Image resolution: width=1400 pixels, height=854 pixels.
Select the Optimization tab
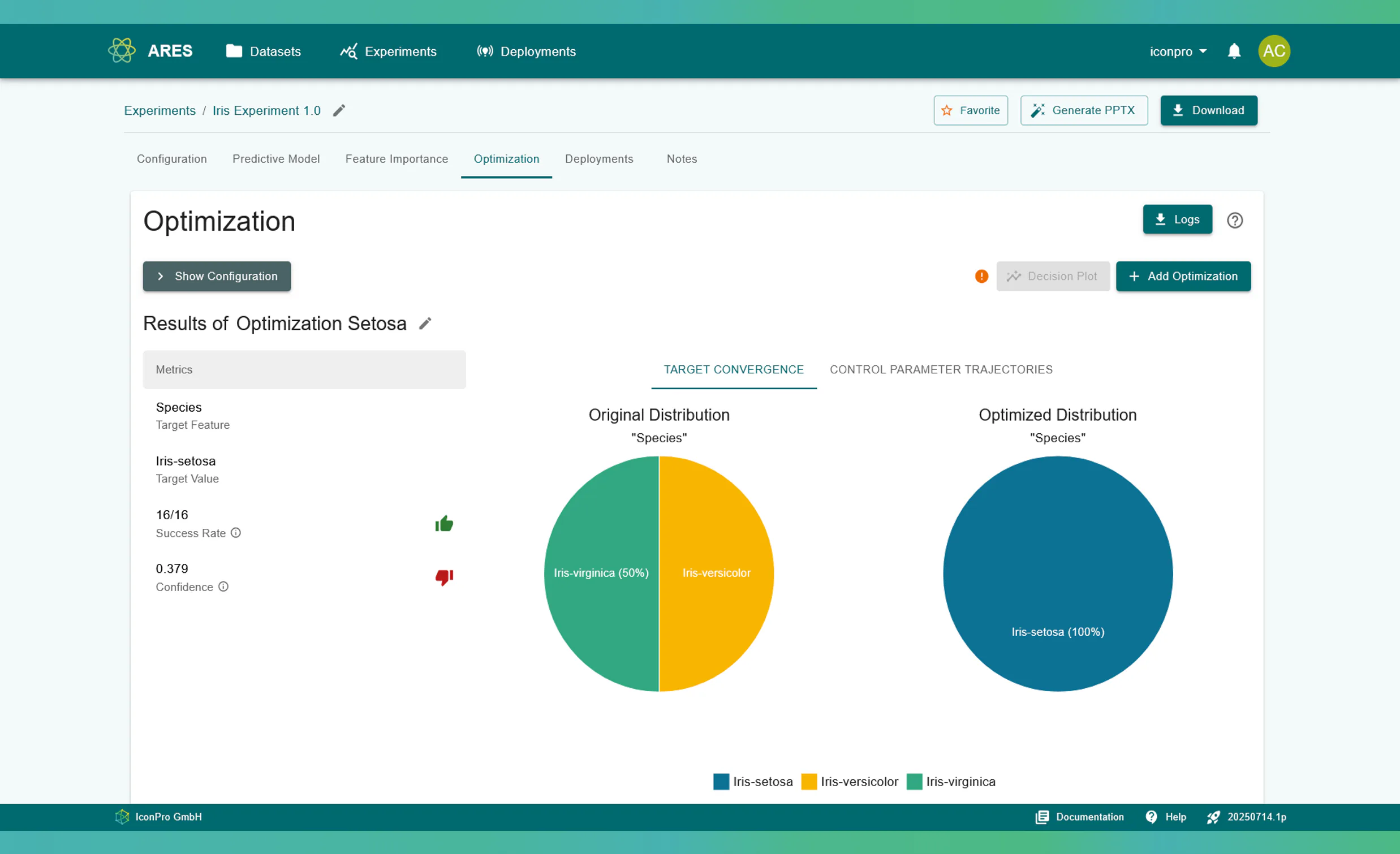click(506, 159)
